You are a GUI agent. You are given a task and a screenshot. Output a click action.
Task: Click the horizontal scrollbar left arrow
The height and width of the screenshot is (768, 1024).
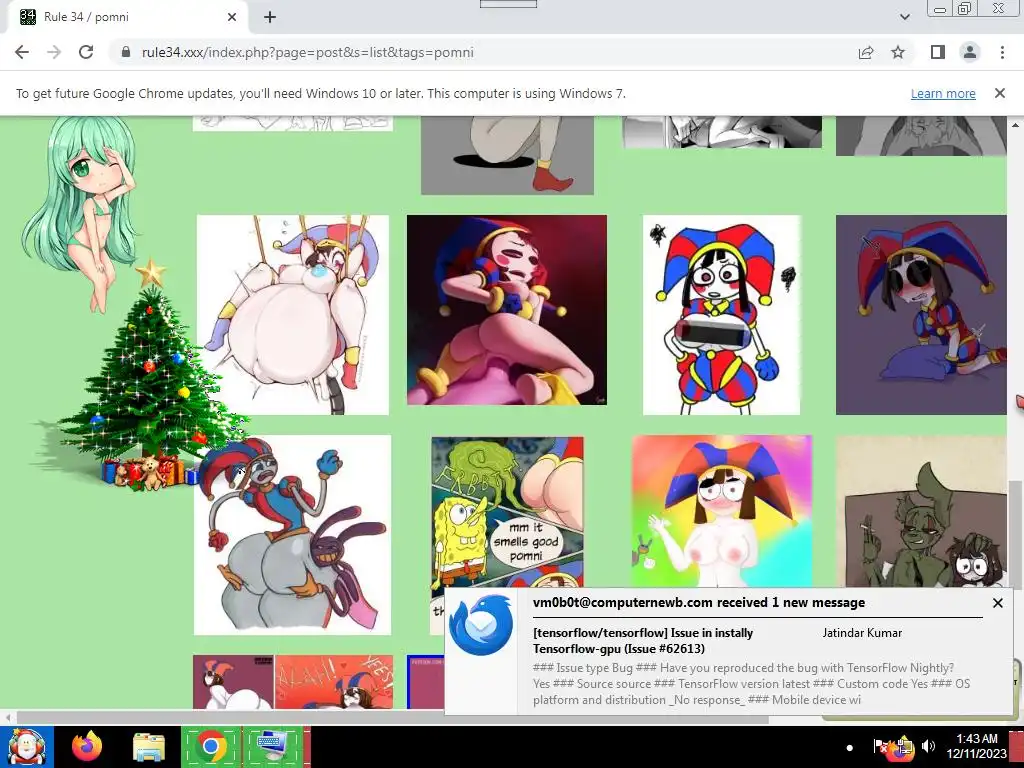8,718
